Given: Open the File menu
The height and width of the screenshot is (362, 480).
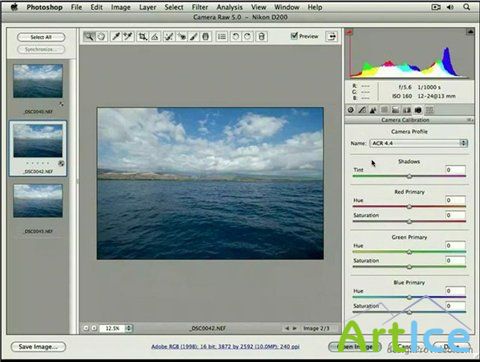Looking at the screenshot, I should pyautogui.click(x=76, y=7).
